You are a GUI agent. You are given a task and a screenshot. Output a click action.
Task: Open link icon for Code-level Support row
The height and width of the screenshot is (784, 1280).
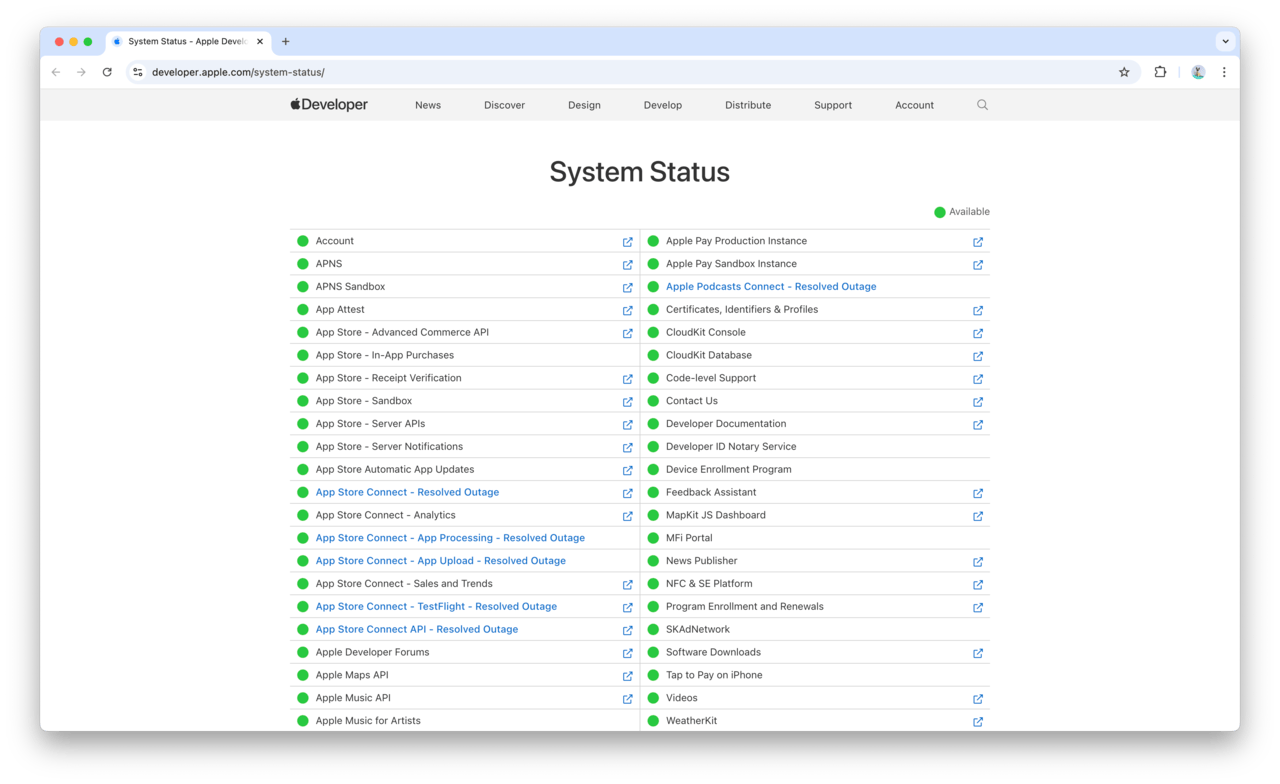[x=978, y=379]
